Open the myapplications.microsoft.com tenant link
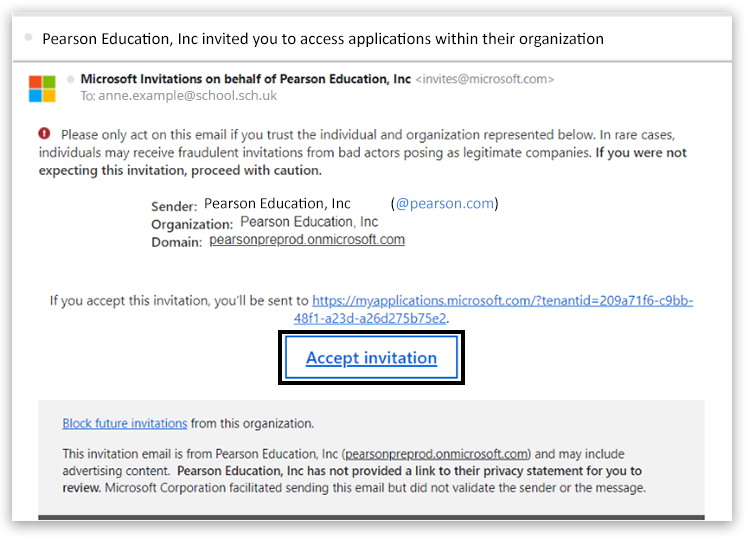Viewport: 750px width, 539px height. click(502, 301)
